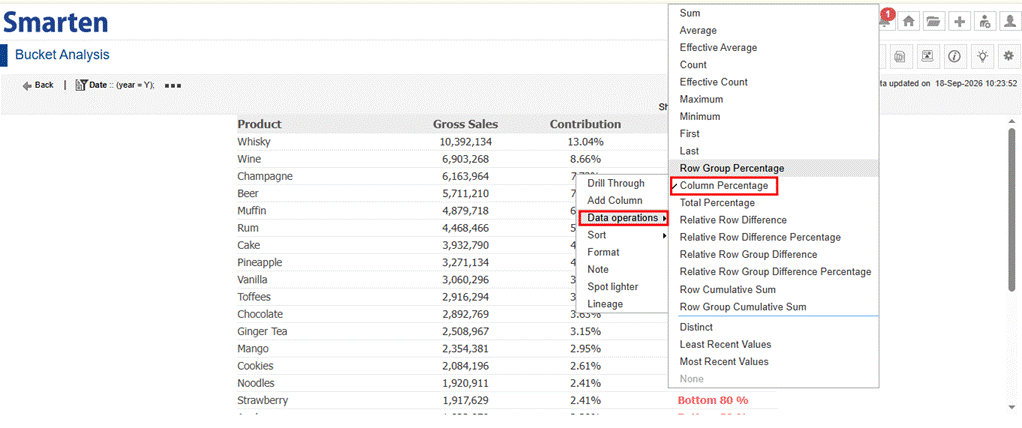Click the vertical scrollbar up arrow
The image size is (1022, 428).
(1011, 122)
